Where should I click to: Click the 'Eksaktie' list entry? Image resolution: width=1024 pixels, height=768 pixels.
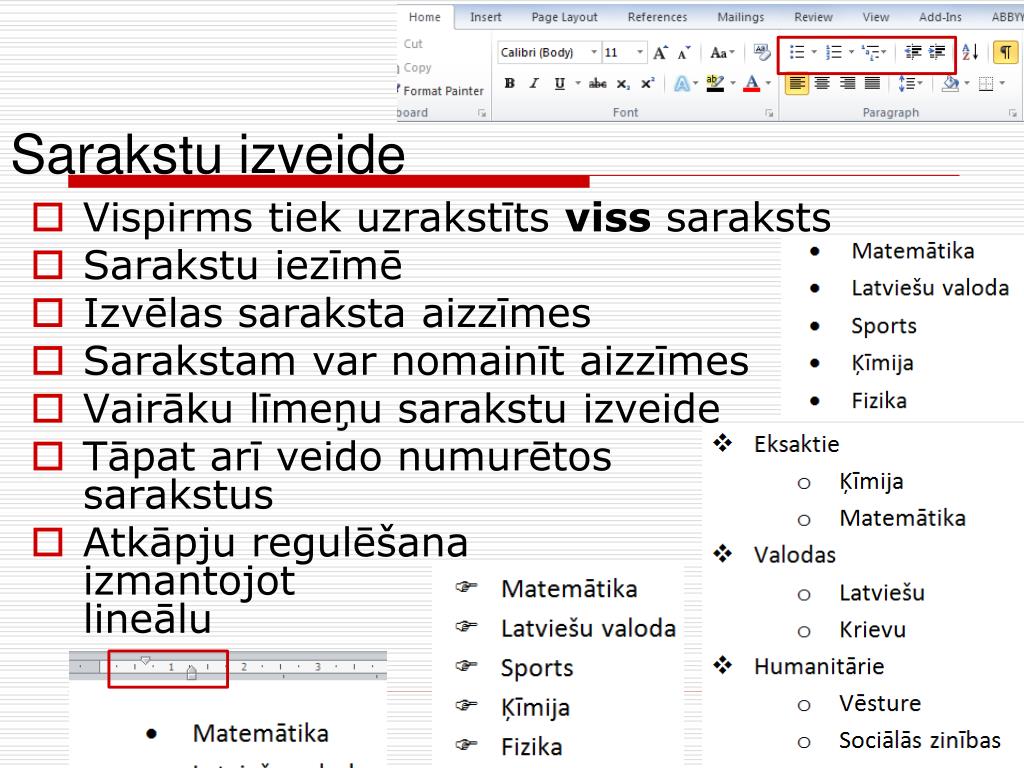pyautogui.click(x=796, y=444)
